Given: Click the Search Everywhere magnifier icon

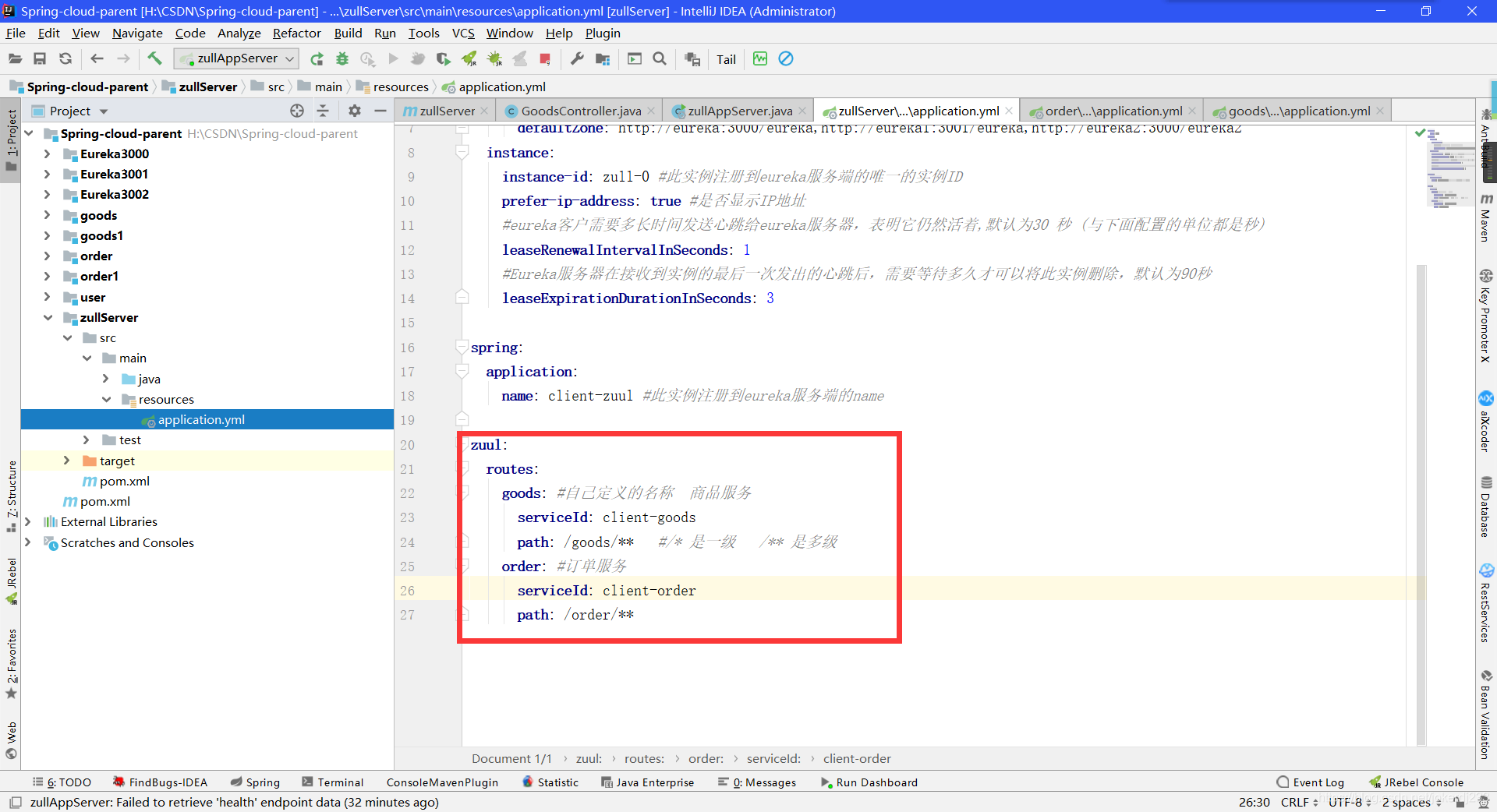Looking at the screenshot, I should pyautogui.click(x=660, y=58).
